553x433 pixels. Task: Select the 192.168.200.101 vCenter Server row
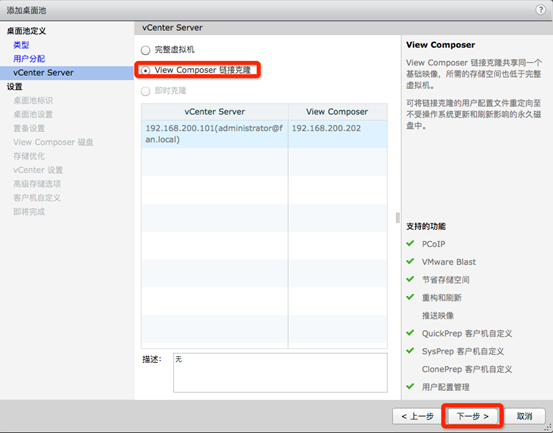click(x=264, y=134)
